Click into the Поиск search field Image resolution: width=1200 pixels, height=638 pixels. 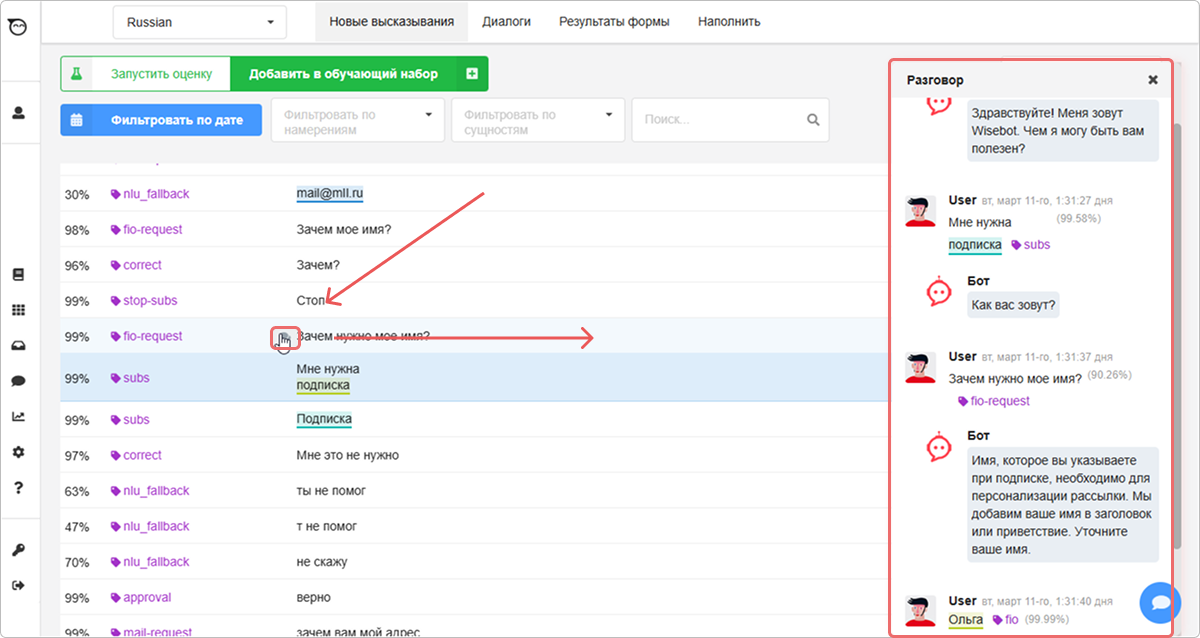click(x=720, y=120)
